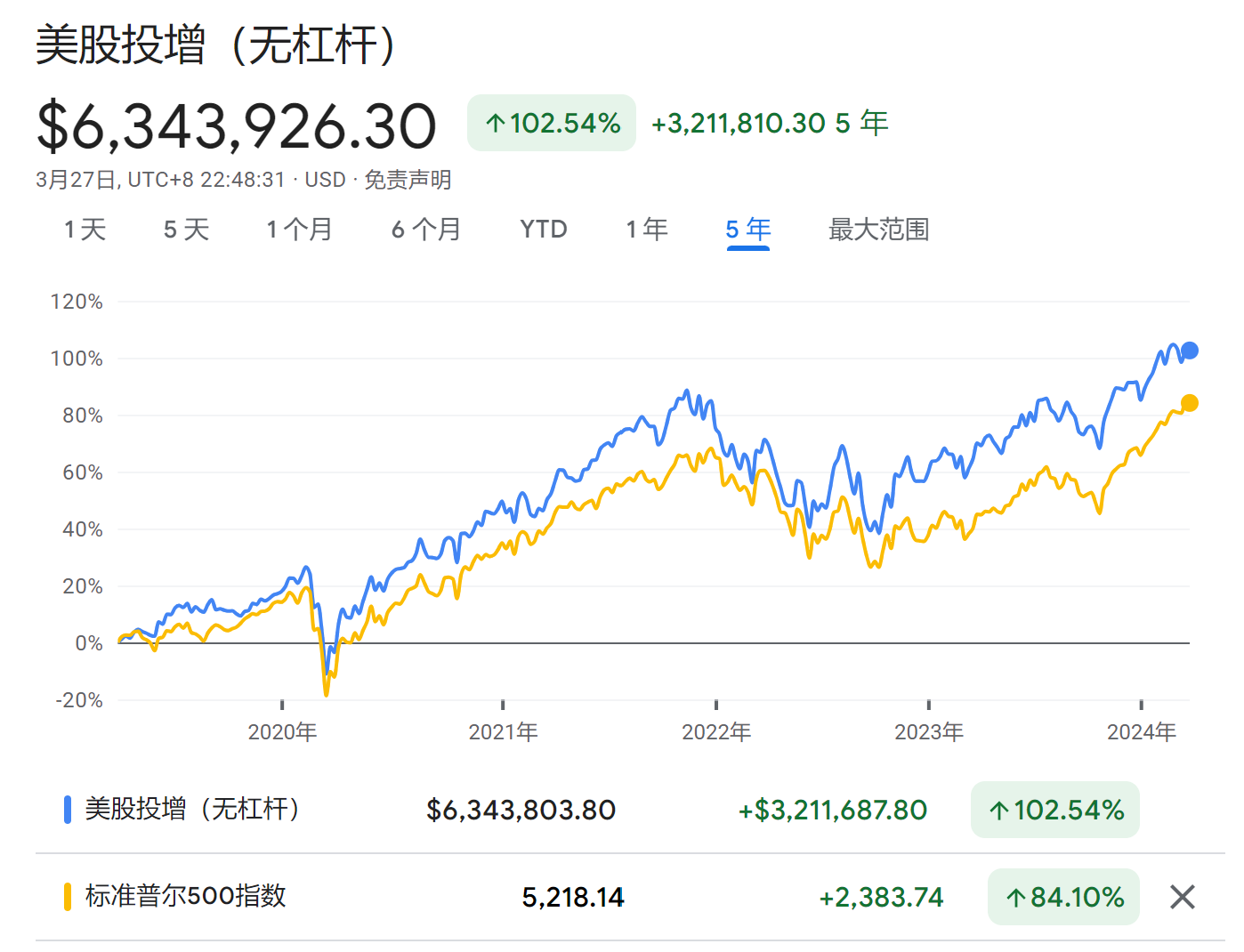The image size is (1244, 952).
Task: Click the yellow endpoint dot on chart
Action: click(x=1189, y=403)
